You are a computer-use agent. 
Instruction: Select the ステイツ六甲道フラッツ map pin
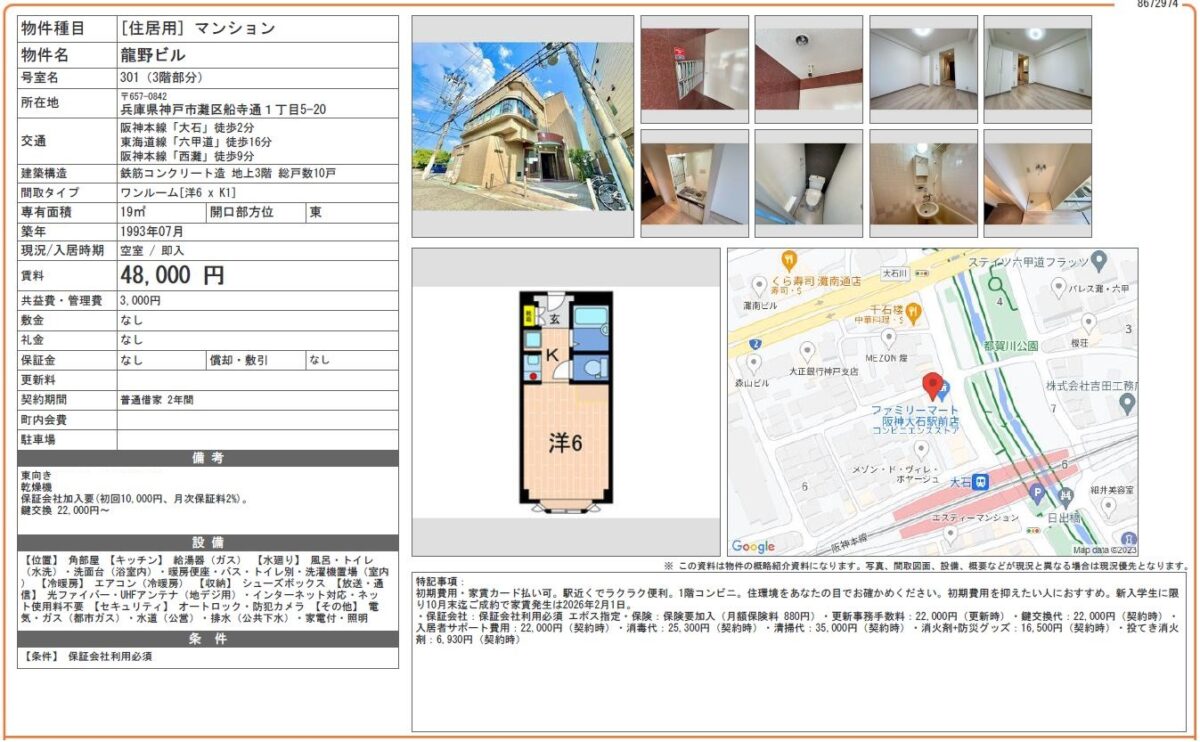(1098, 262)
